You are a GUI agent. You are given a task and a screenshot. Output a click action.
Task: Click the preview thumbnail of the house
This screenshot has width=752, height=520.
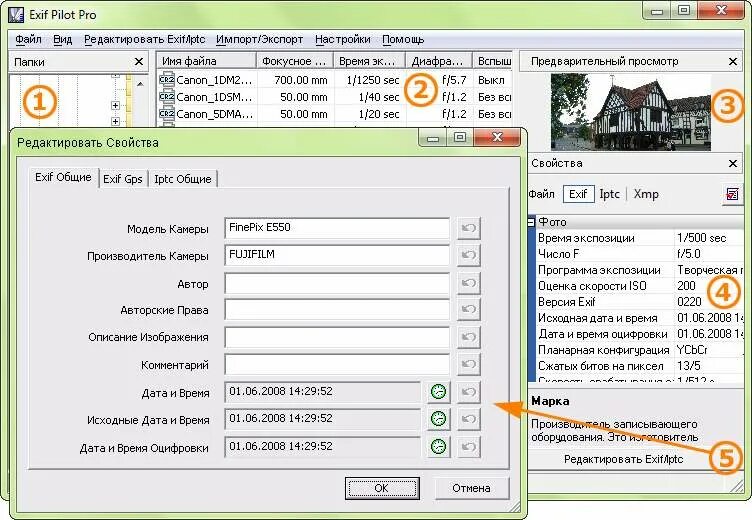coord(631,112)
